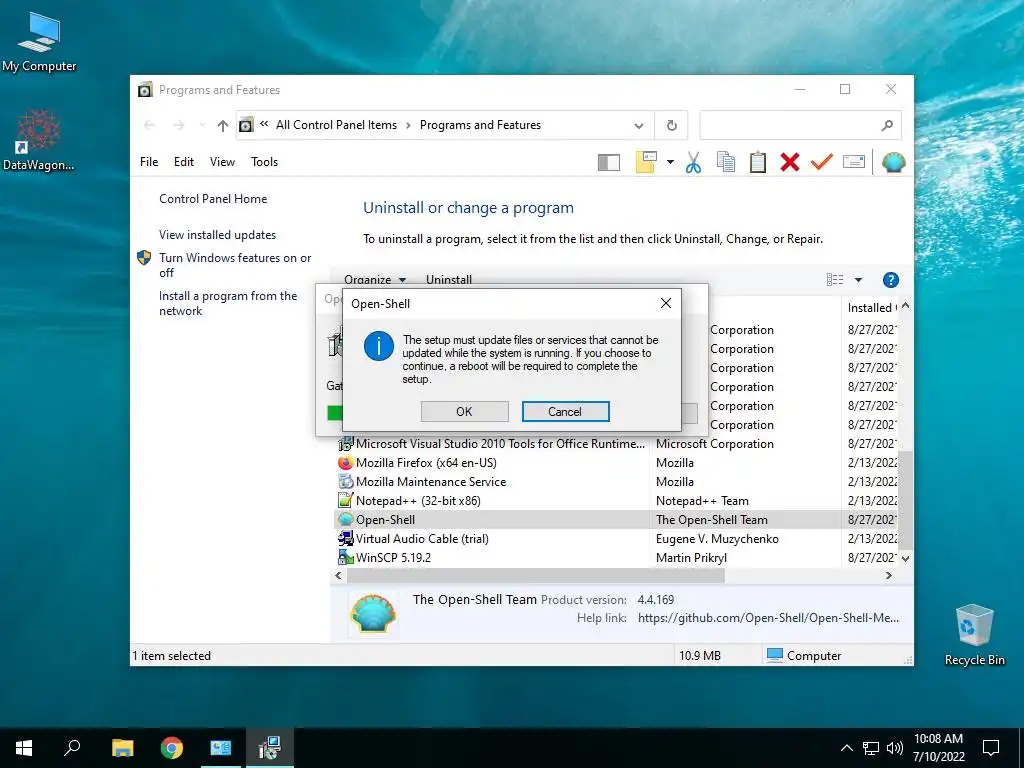Image resolution: width=1024 pixels, height=768 pixels.
Task: Click the Eugene V. Muzychenko publisher cell
Action: [717, 538]
